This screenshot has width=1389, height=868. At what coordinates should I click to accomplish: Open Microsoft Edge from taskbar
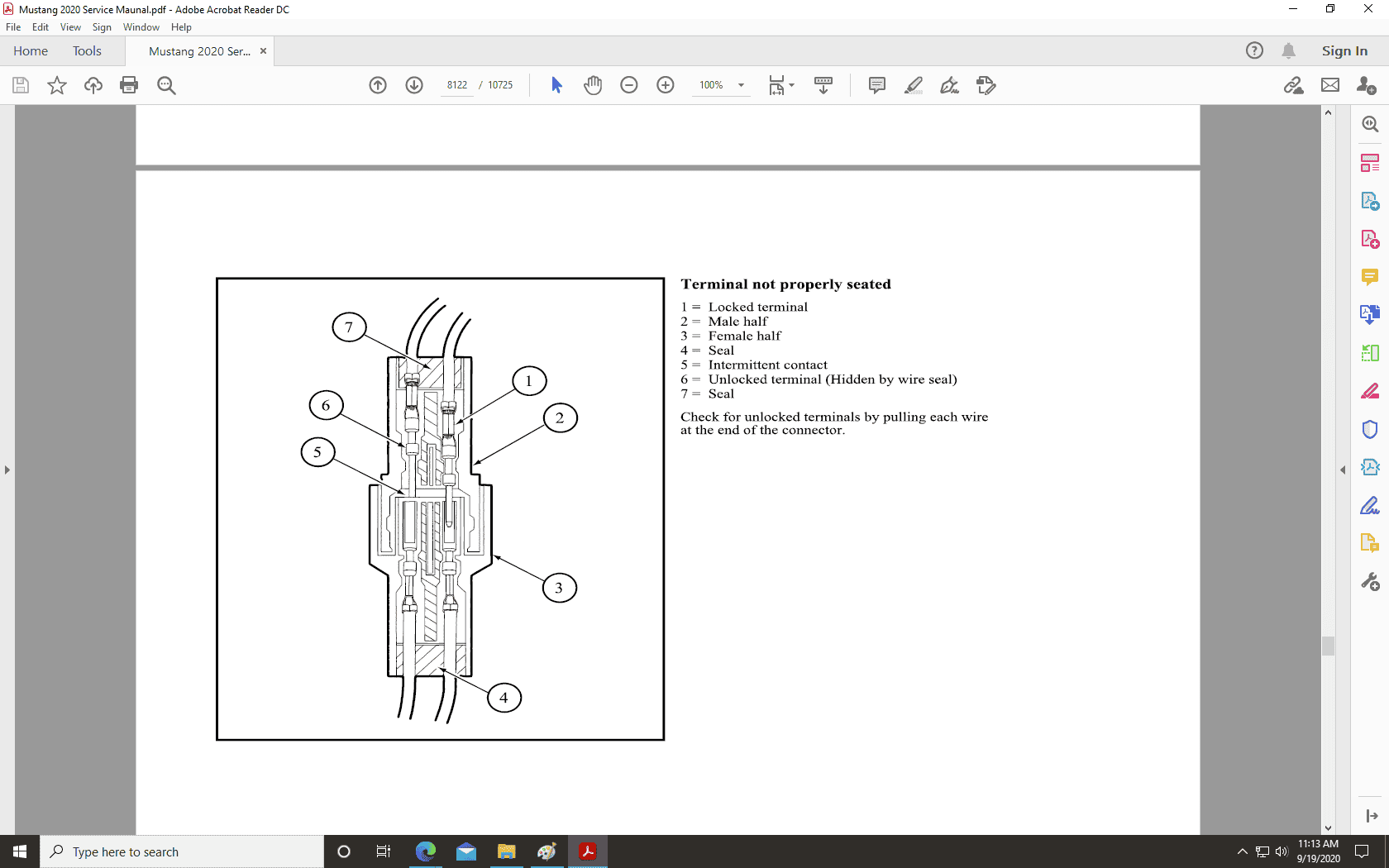click(426, 851)
